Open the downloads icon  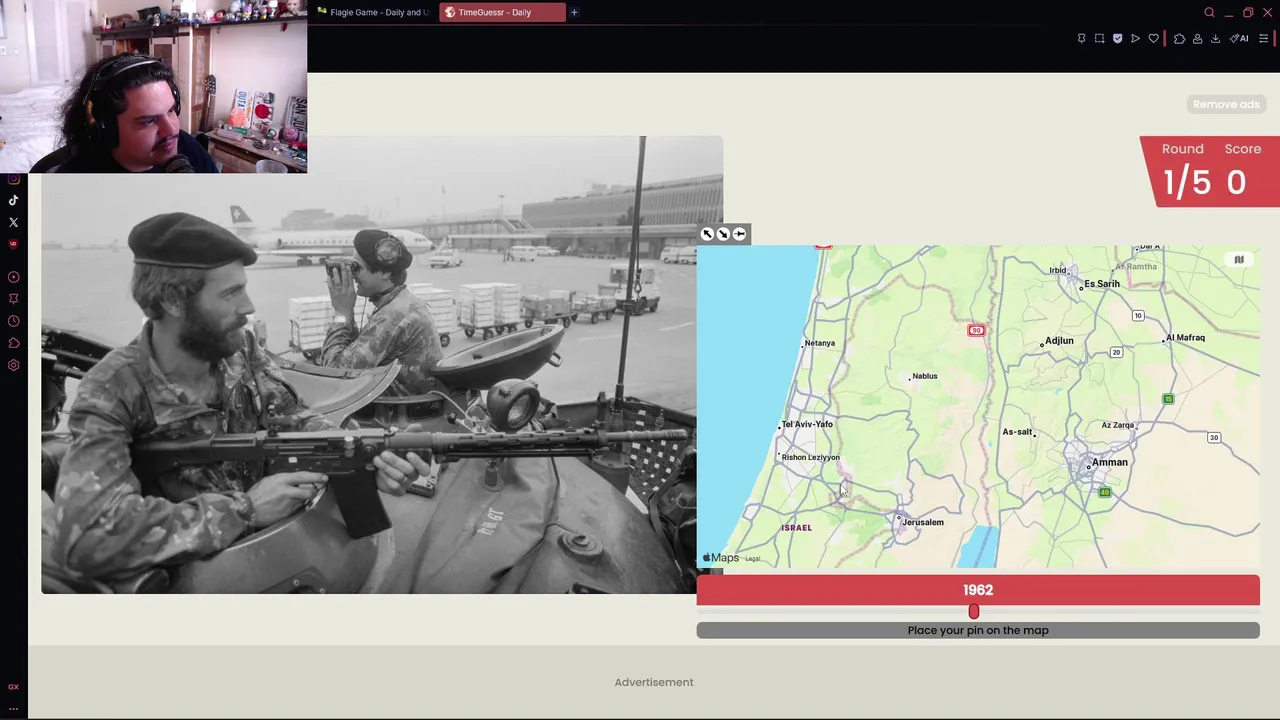(x=1215, y=39)
